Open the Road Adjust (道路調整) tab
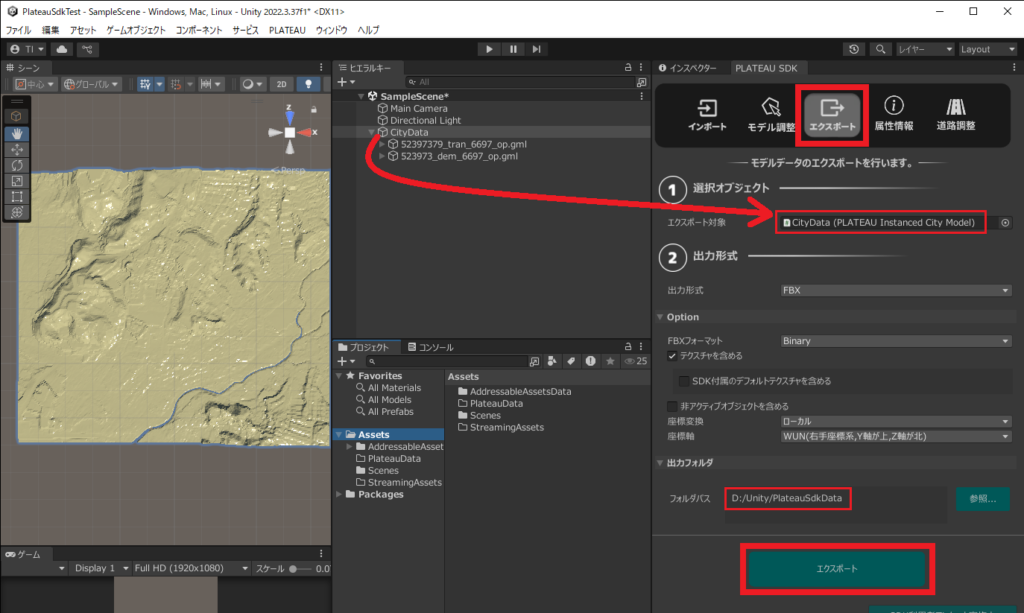Image resolution: width=1024 pixels, height=613 pixels. tap(955, 114)
